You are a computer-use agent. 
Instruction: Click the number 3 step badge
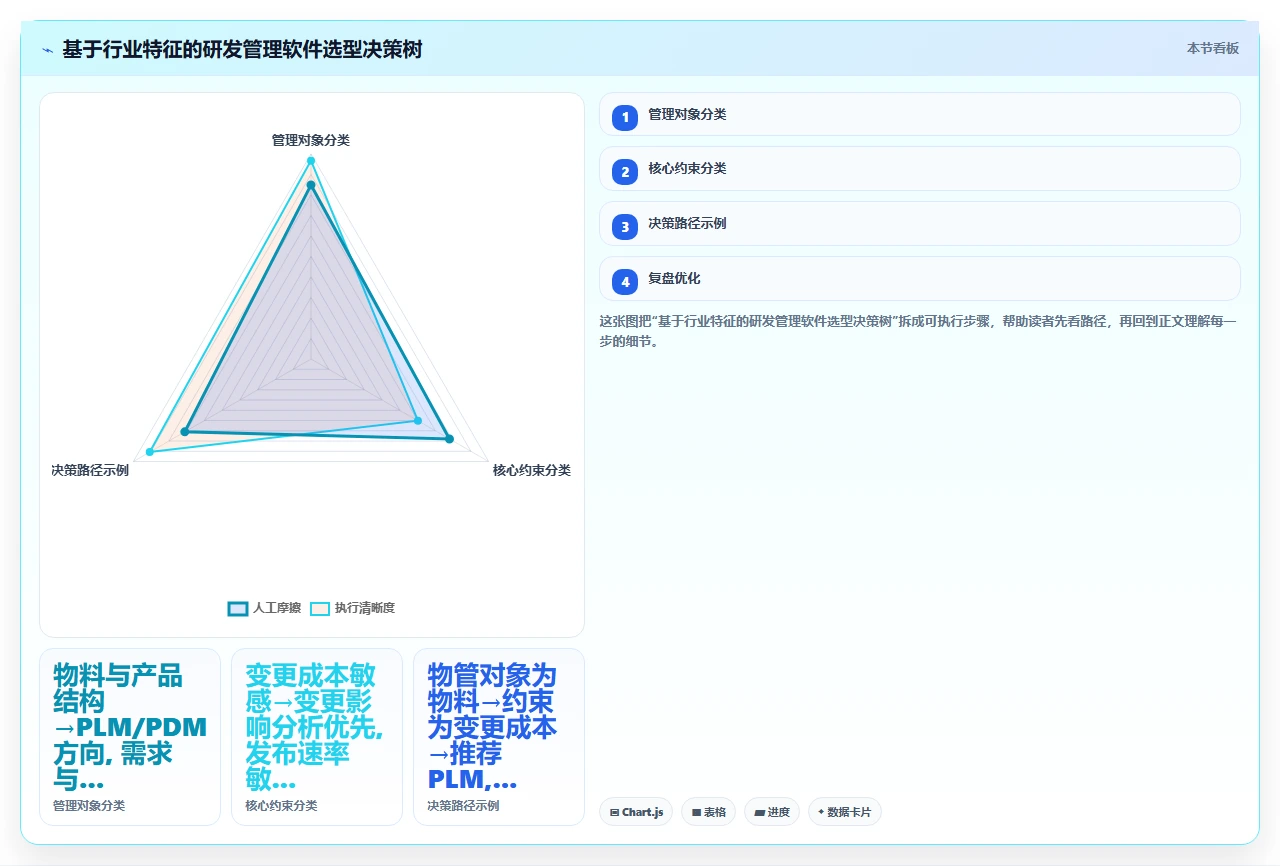[625, 226]
